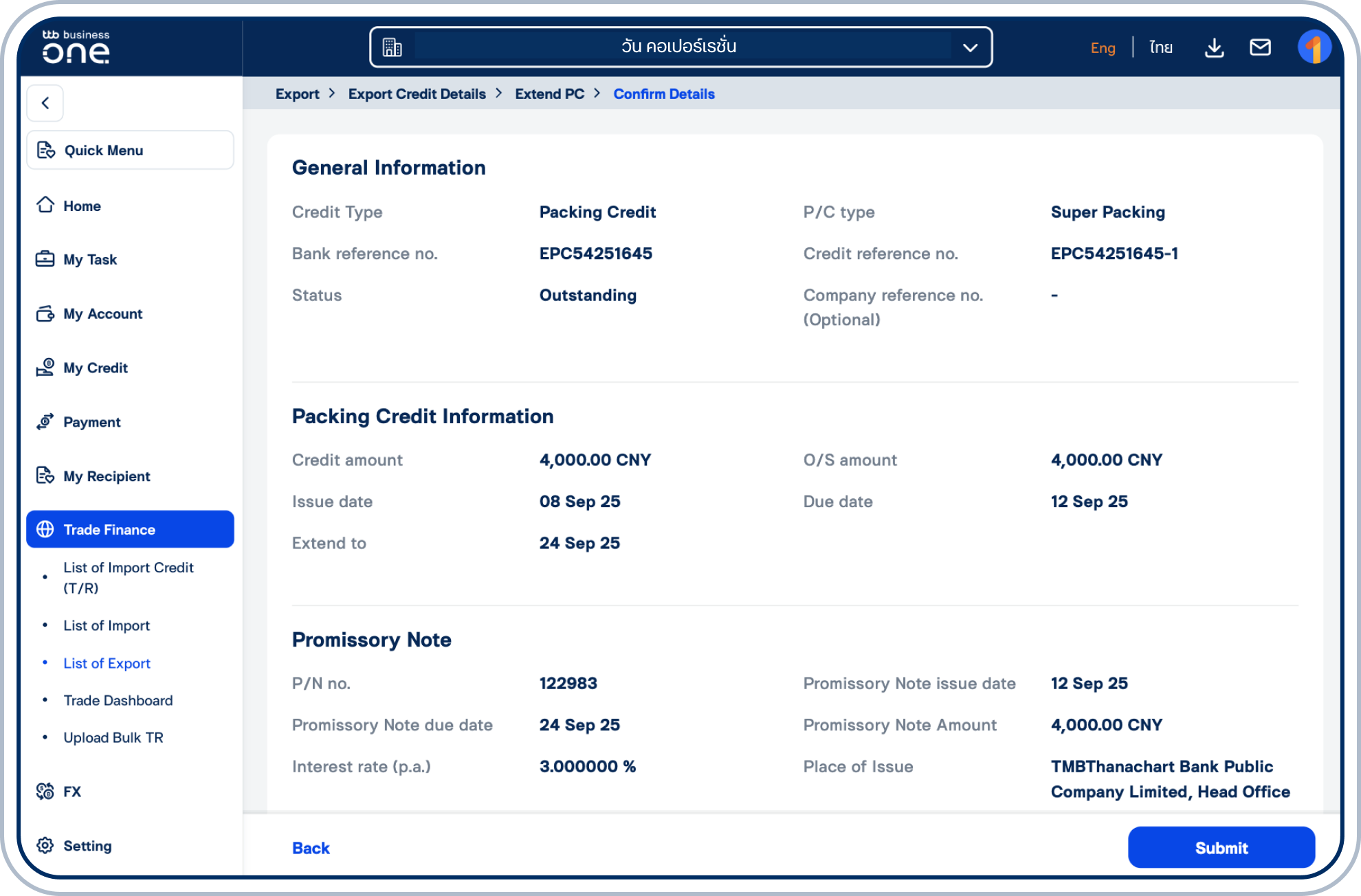Open the mail inbox icon
This screenshot has width=1361, height=896.
pos(1259,47)
